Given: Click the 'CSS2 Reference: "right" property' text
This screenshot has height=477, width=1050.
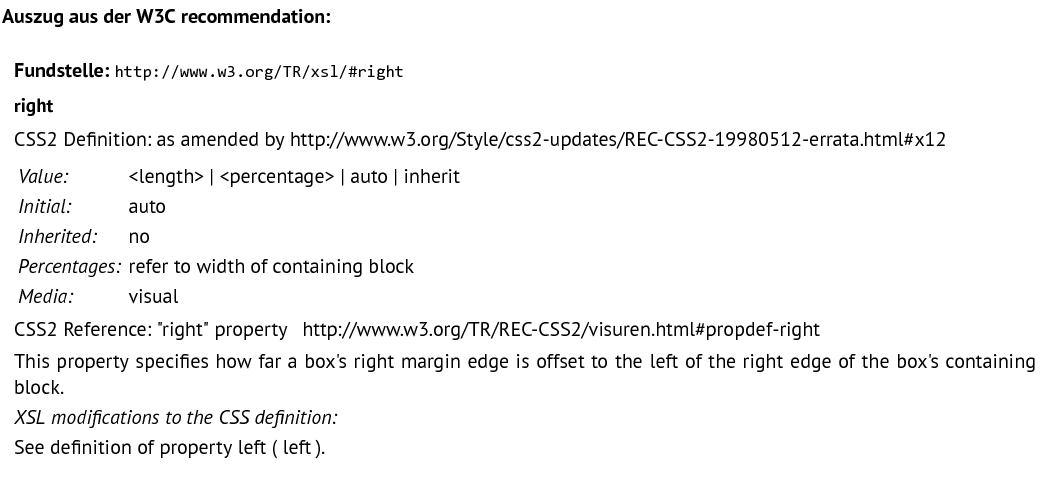Looking at the screenshot, I should click(151, 330).
